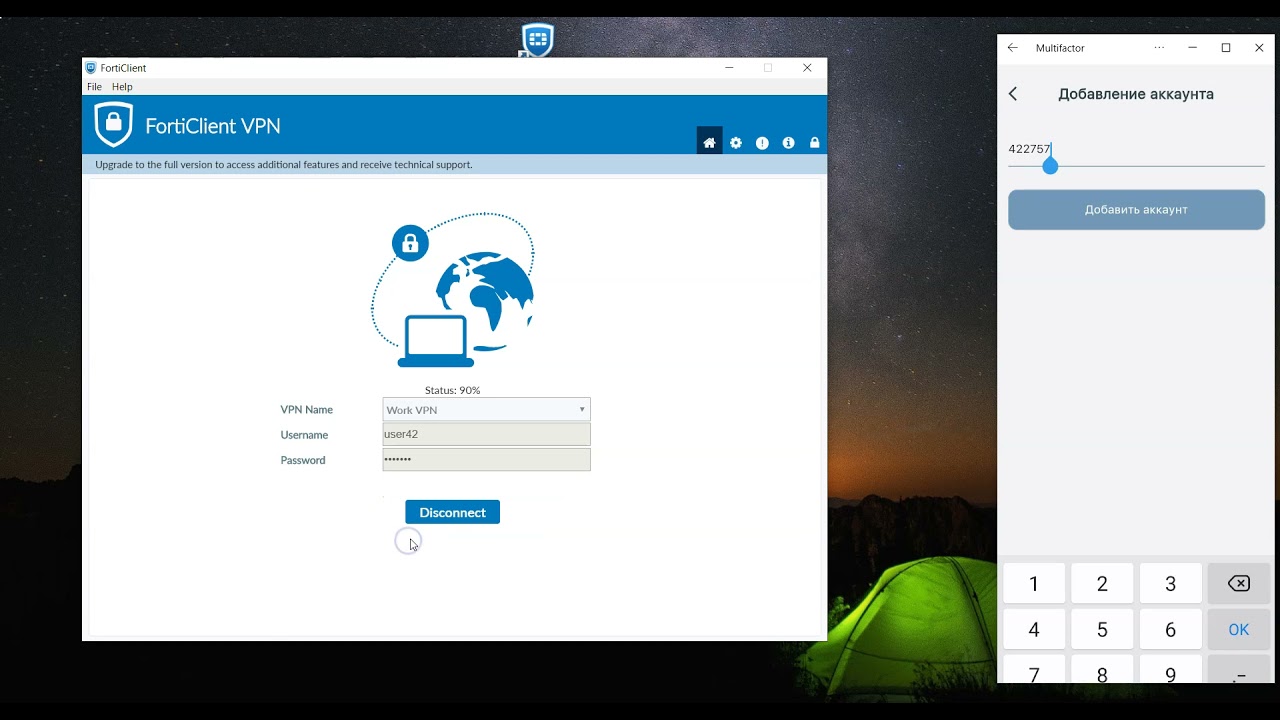This screenshot has width=1280, height=720.
Task: Click the FortiClient title bar app icon
Action: tap(91, 68)
